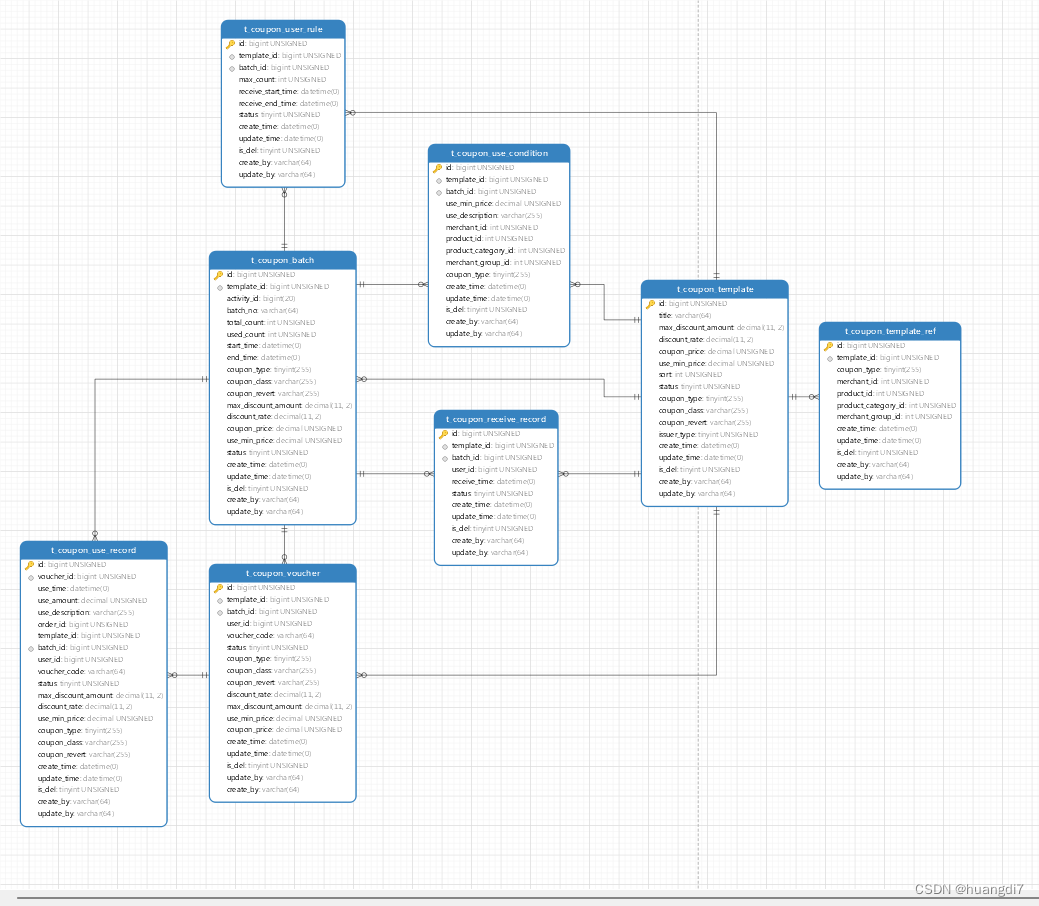Select the t_coupon_template table header
This screenshot has height=906, width=1039.
[714, 290]
